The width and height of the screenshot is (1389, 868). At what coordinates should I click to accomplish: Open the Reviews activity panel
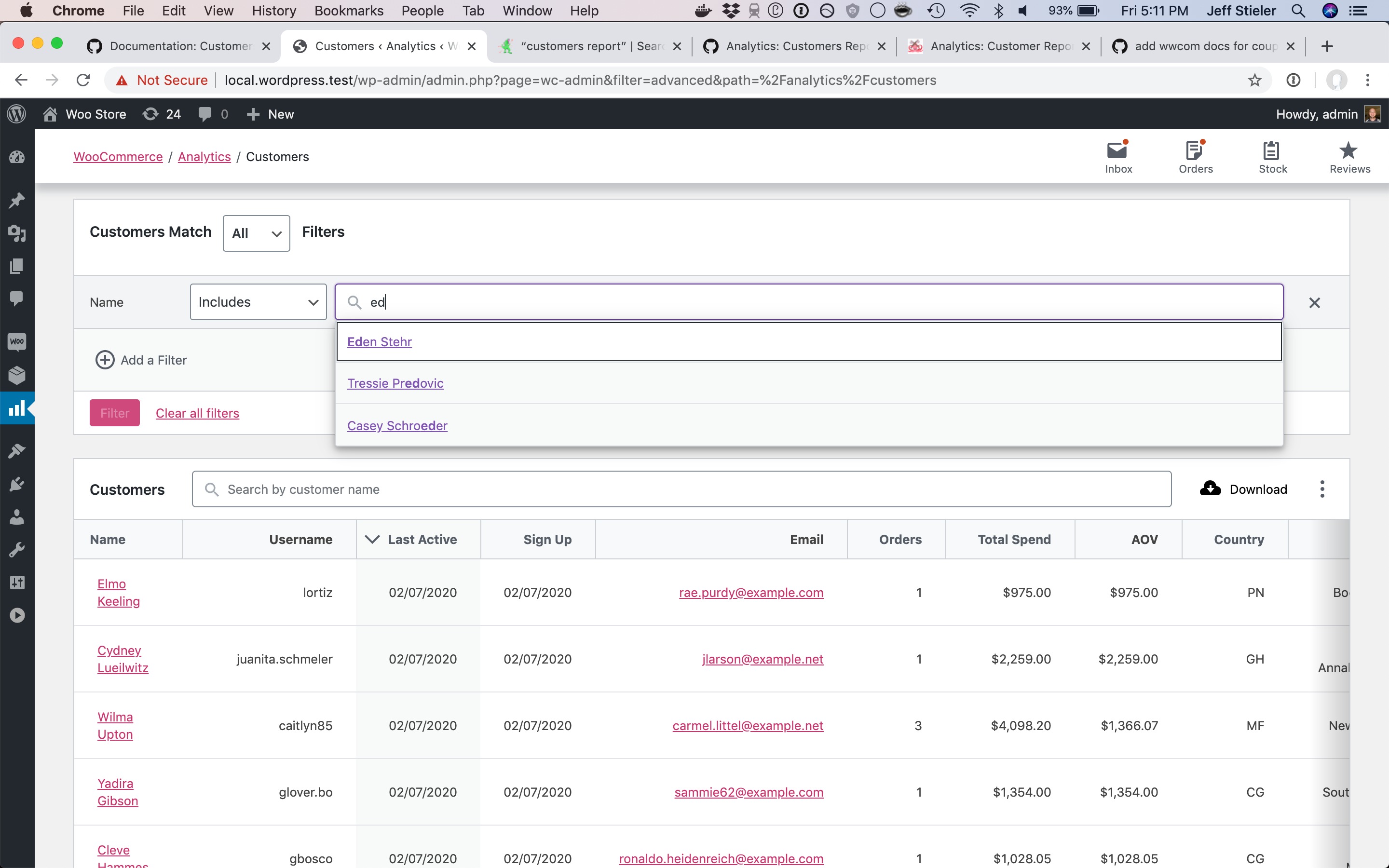[x=1349, y=157]
